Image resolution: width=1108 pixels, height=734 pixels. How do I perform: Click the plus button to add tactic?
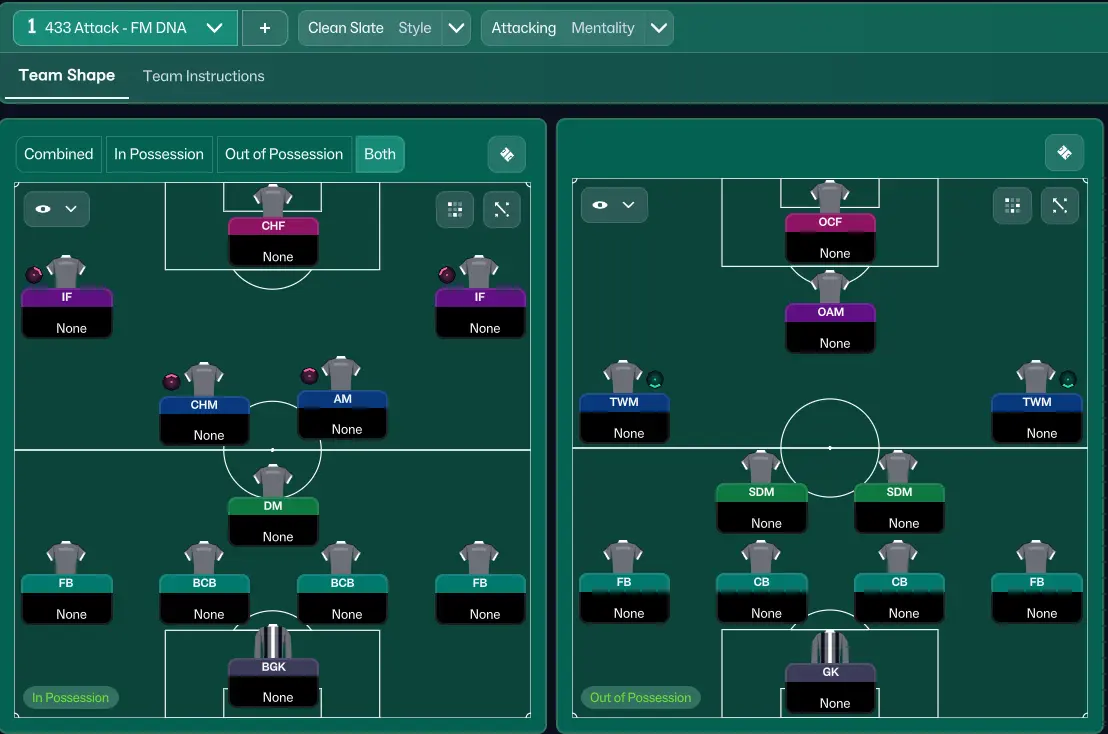(x=265, y=28)
